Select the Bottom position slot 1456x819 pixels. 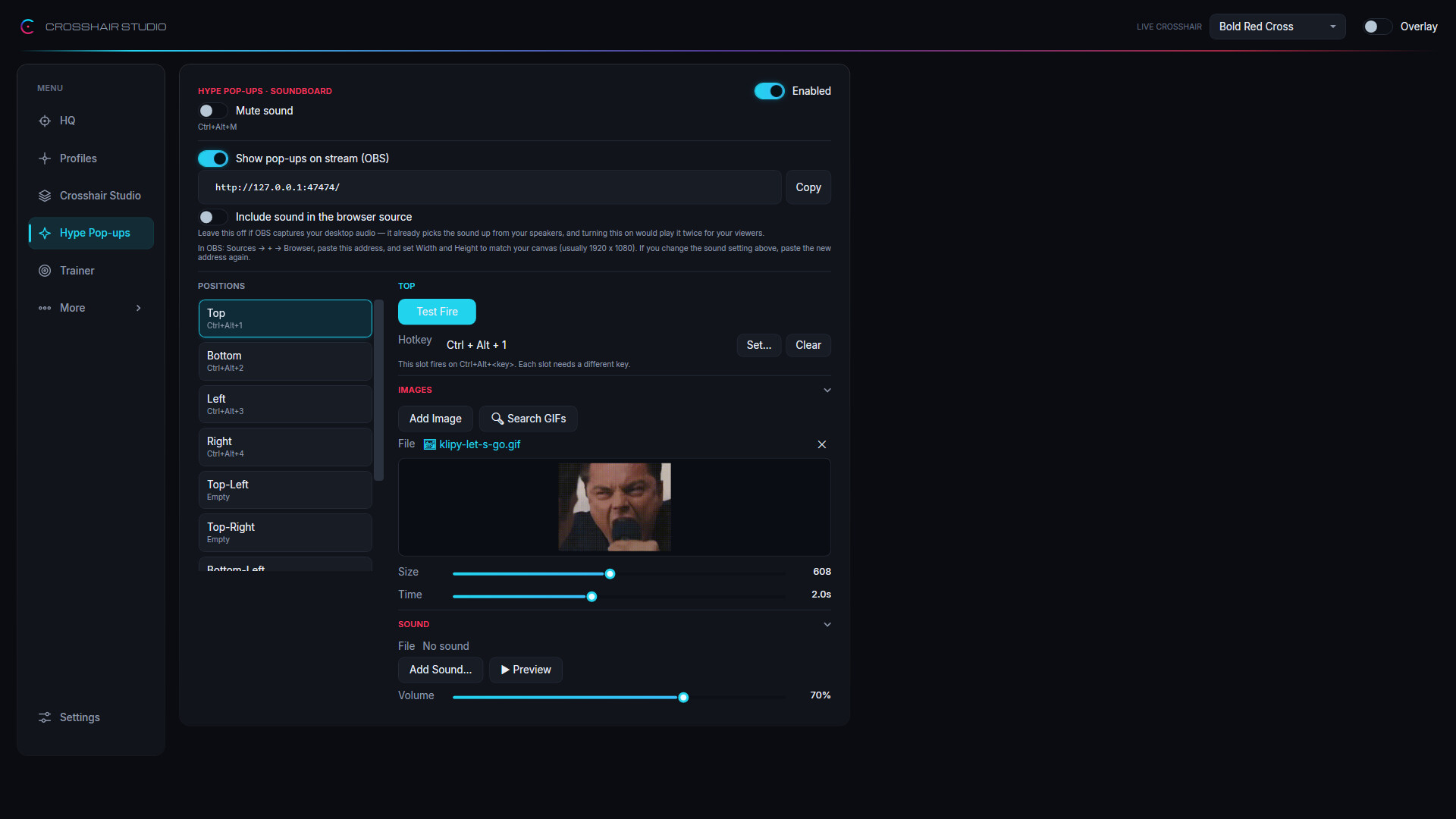pyautogui.click(x=285, y=361)
